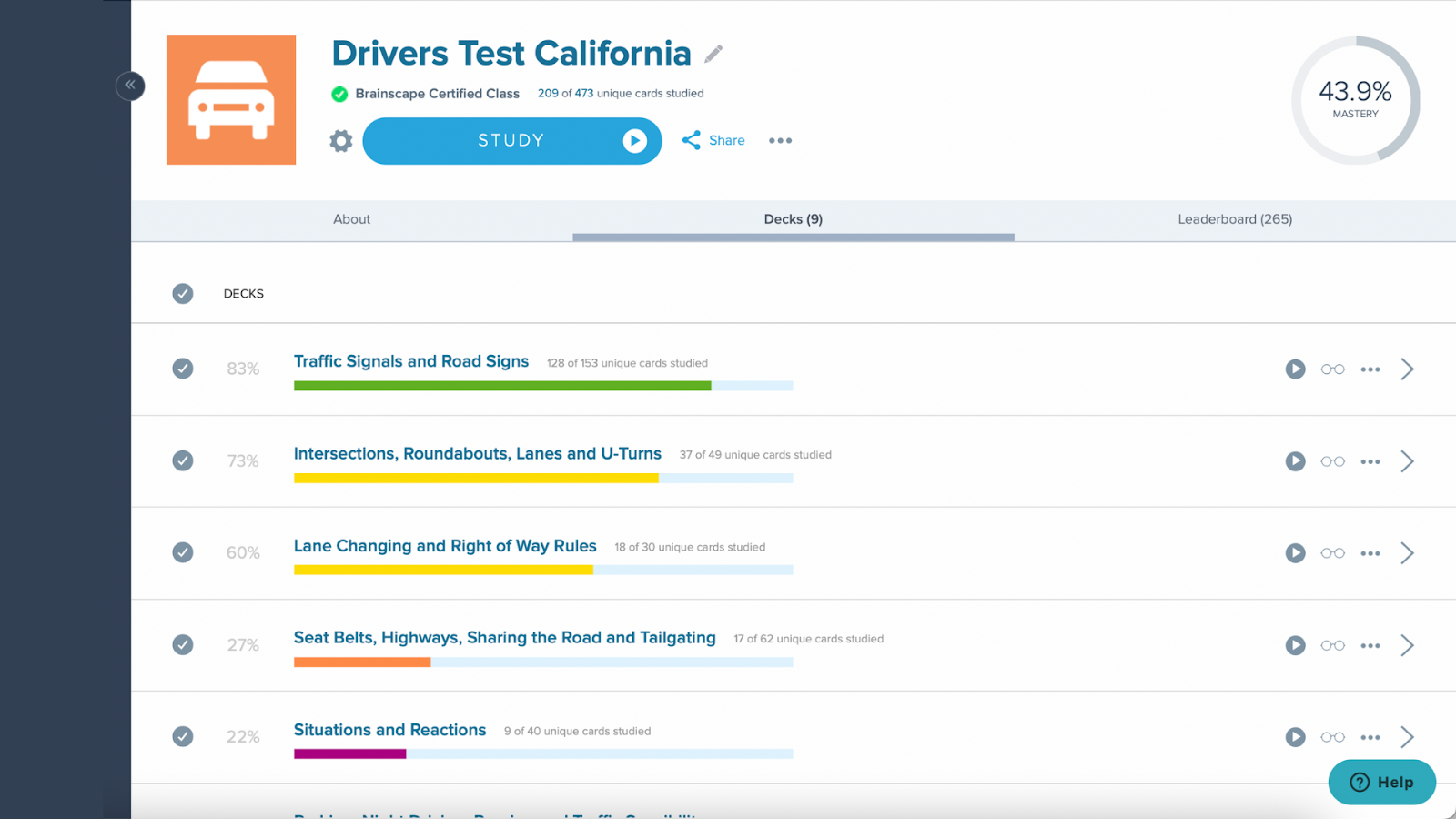The height and width of the screenshot is (819, 1456).
Task: Uncheck the Traffic Signals and Road Signs deck
Action: [x=183, y=369]
